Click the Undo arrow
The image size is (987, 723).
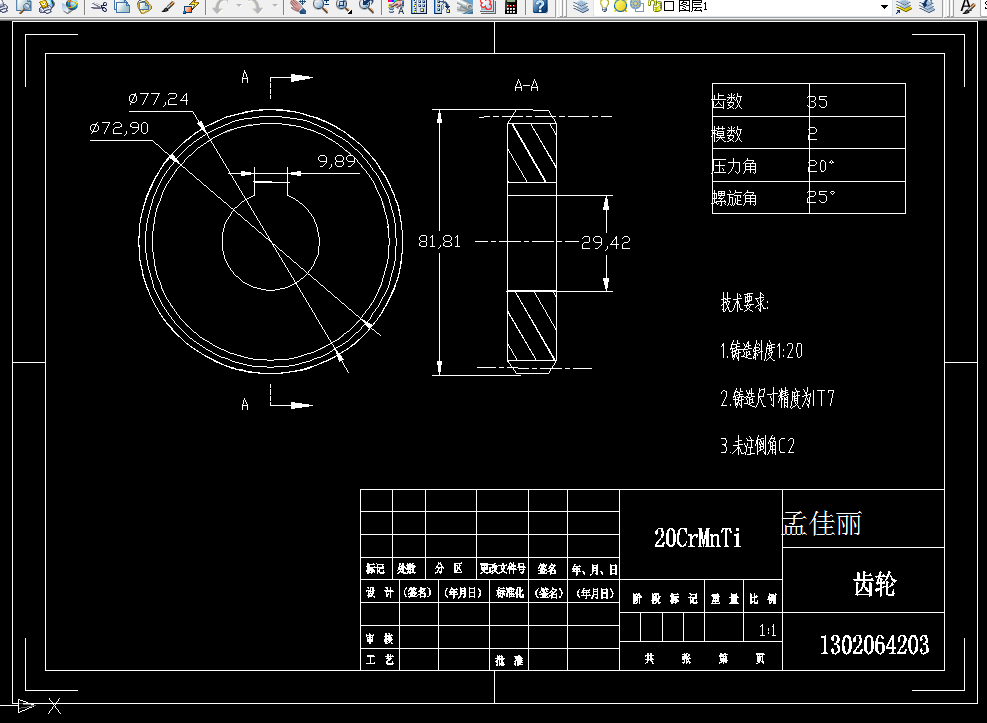point(220,6)
